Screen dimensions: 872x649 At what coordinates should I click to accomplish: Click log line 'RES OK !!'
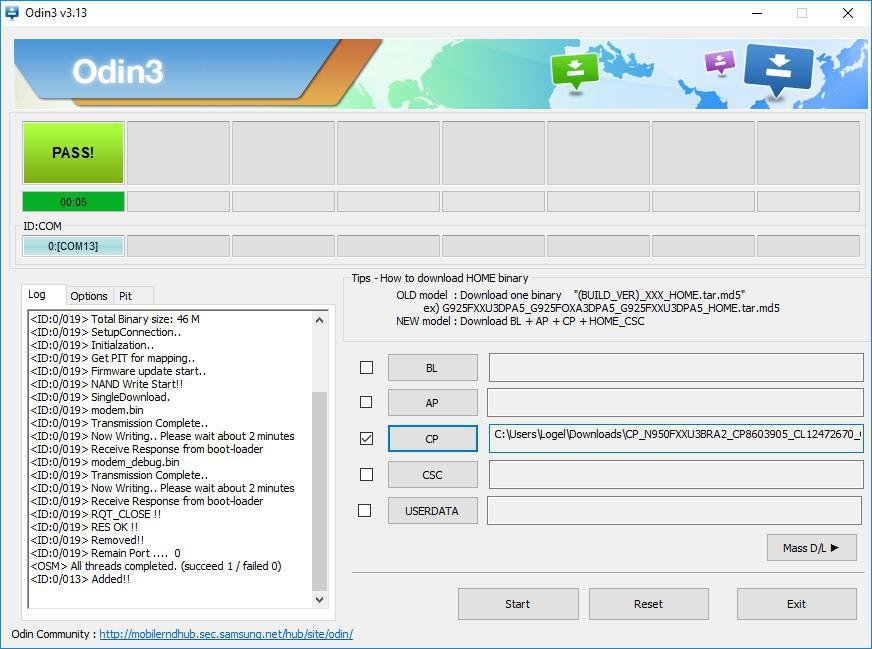click(x=85, y=527)
